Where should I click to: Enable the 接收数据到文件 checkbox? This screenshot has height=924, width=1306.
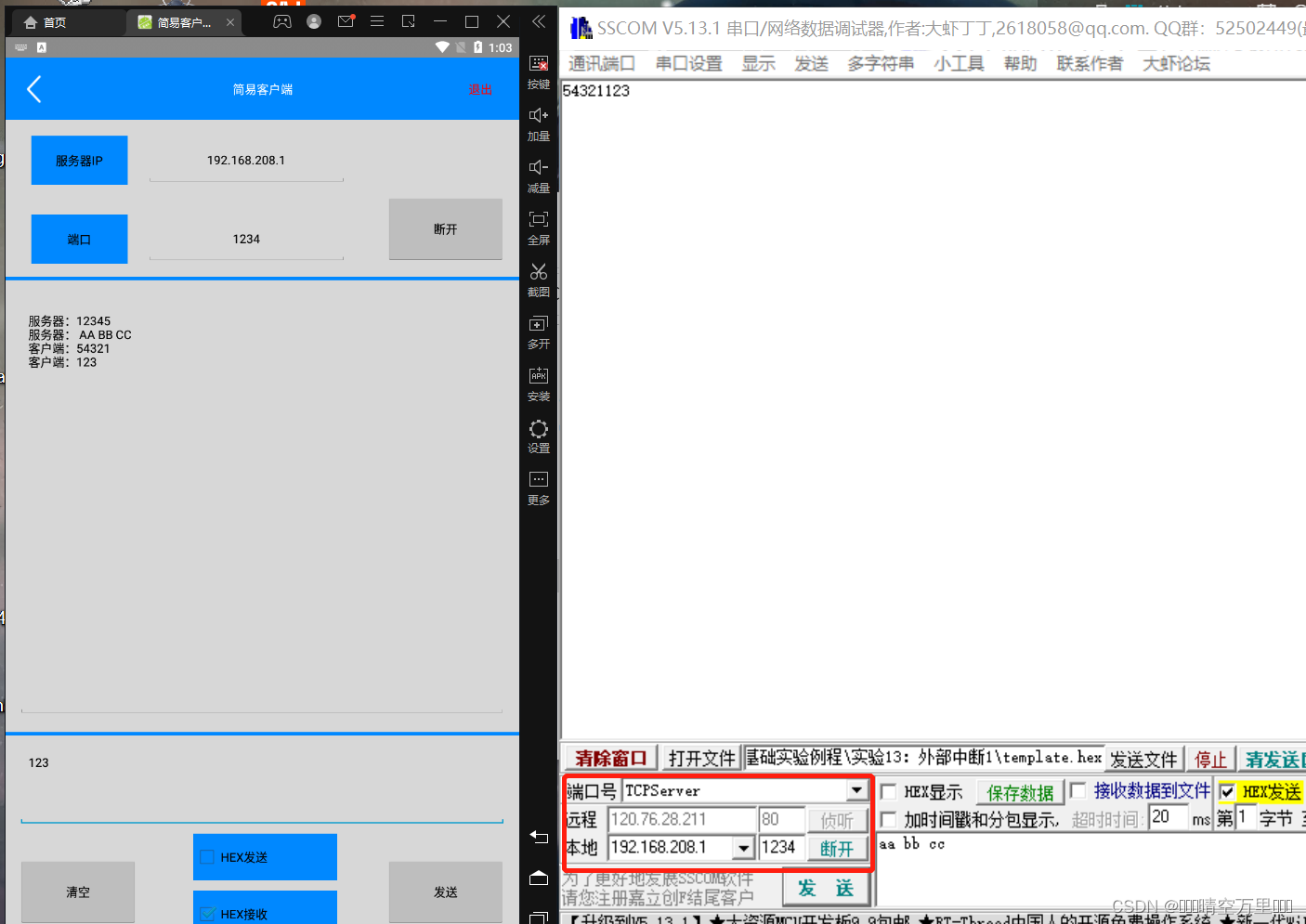pyautogui.click(x=1078, y=790)
